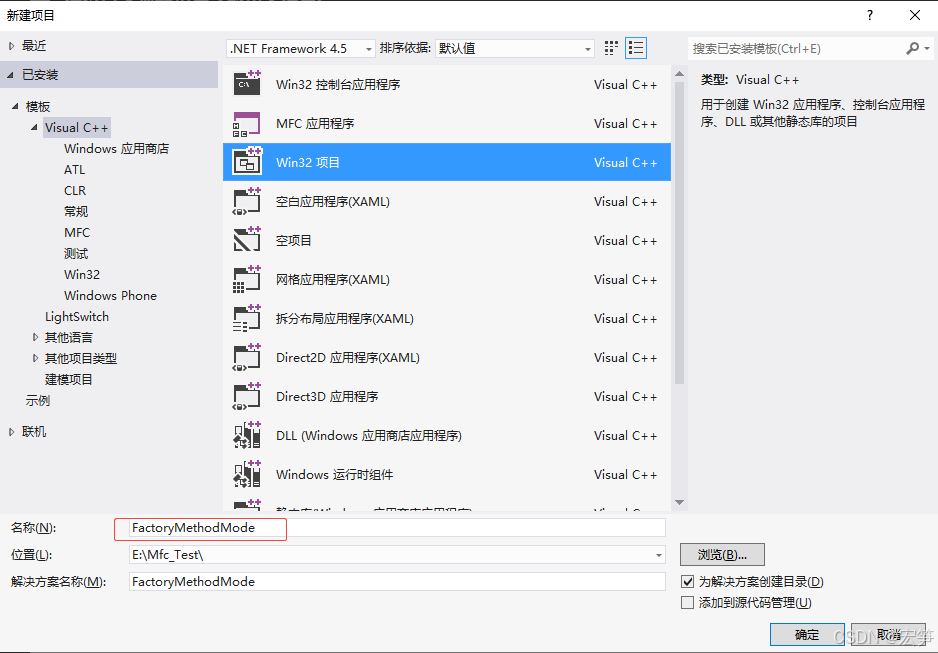938x653 pixels.
Task: Collapse the 模板 tree node
Action: [15, 106]
